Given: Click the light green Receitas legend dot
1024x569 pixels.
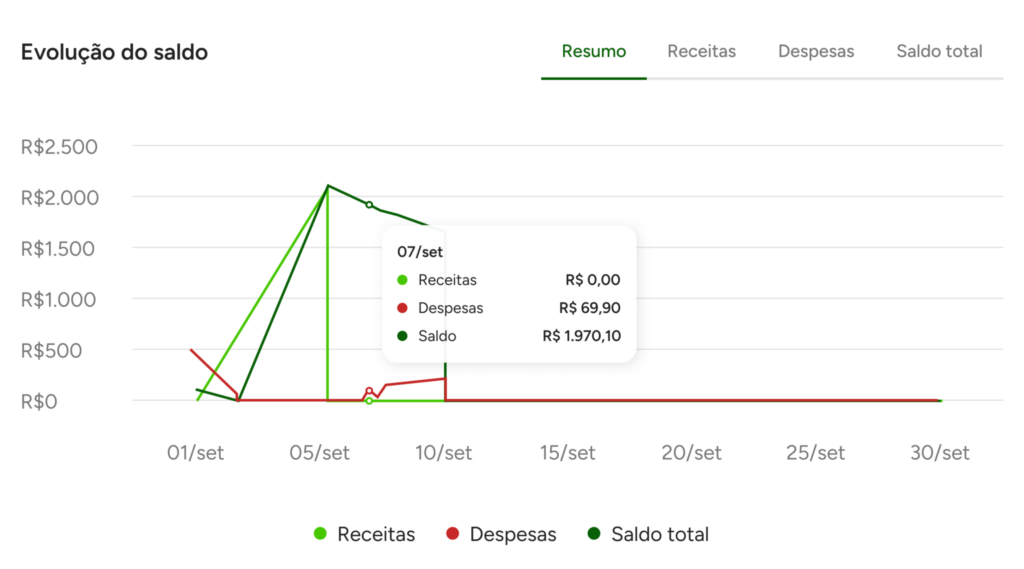Looking at the screenshot, I should tap(320, 534).
